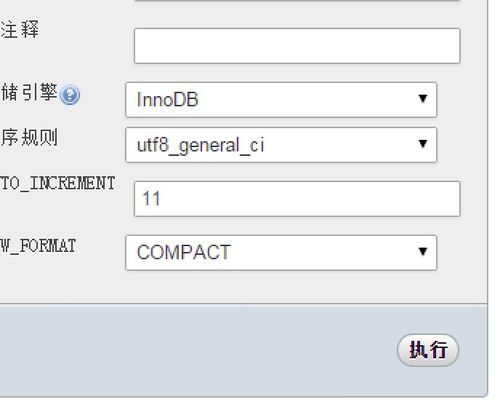The height and width of the screenshot is (410, 500).
Task: Click the arrow on the utf8_general_ci selector
Action: tap(423, 144)
